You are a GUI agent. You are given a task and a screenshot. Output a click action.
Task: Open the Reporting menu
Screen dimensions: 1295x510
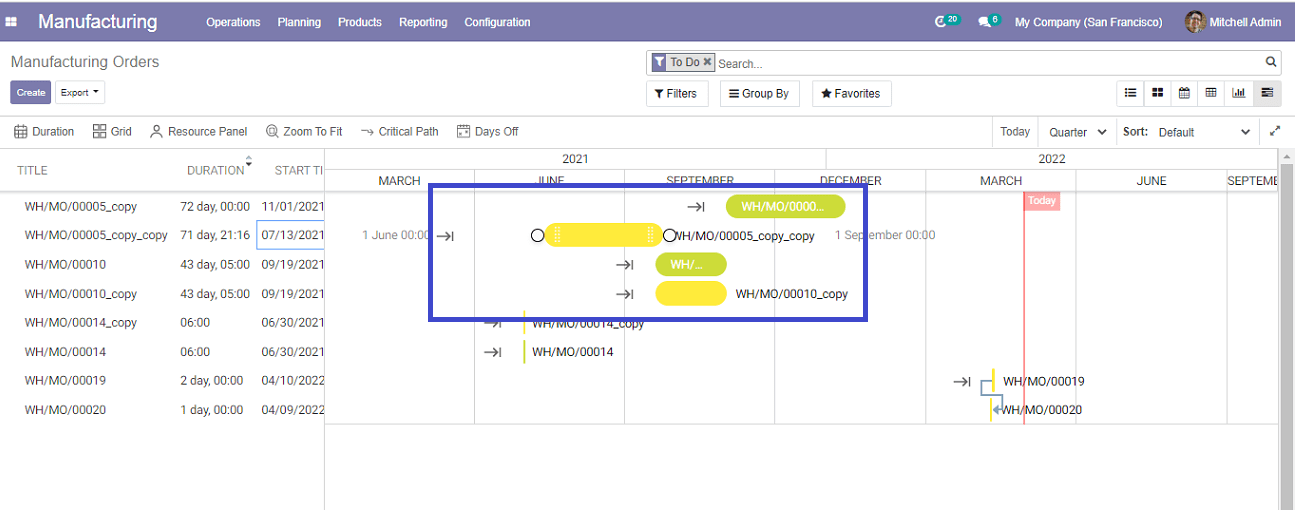(423, 22)
